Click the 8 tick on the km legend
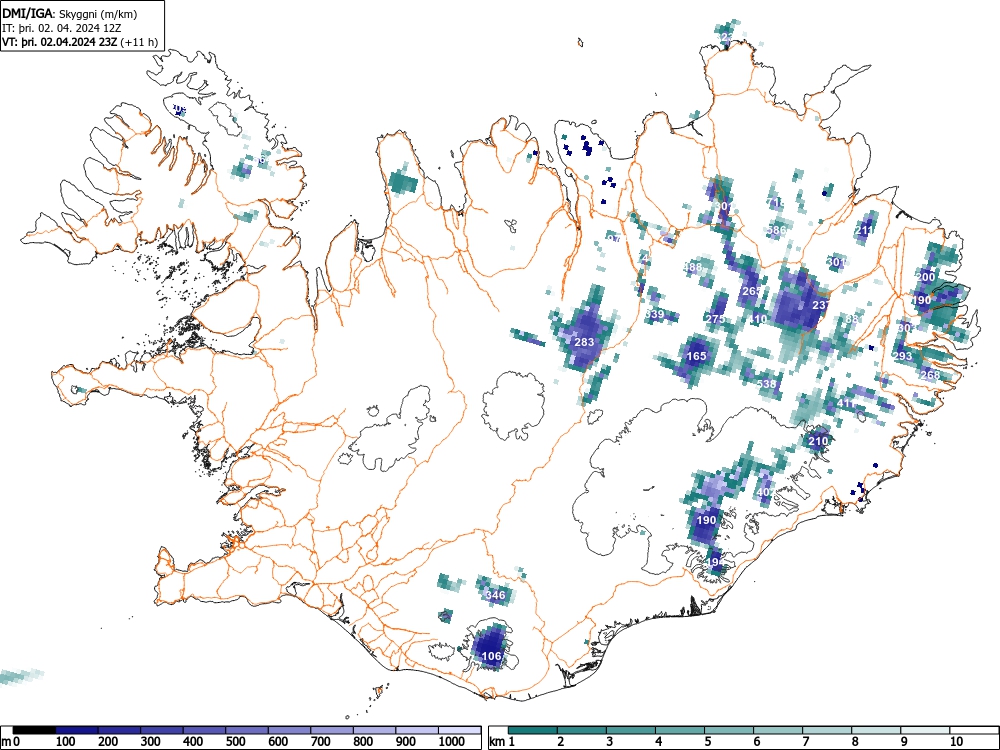Viewport: 1000px width, 750px height. (855, 742)
